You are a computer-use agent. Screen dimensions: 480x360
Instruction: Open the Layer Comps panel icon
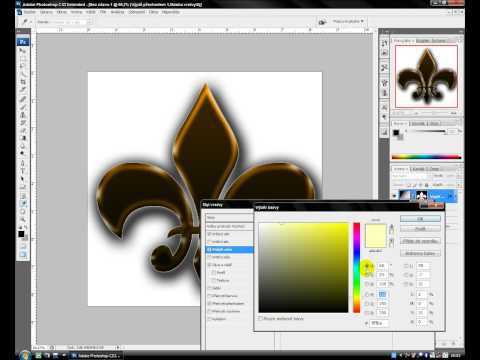(x=384, y=132)
